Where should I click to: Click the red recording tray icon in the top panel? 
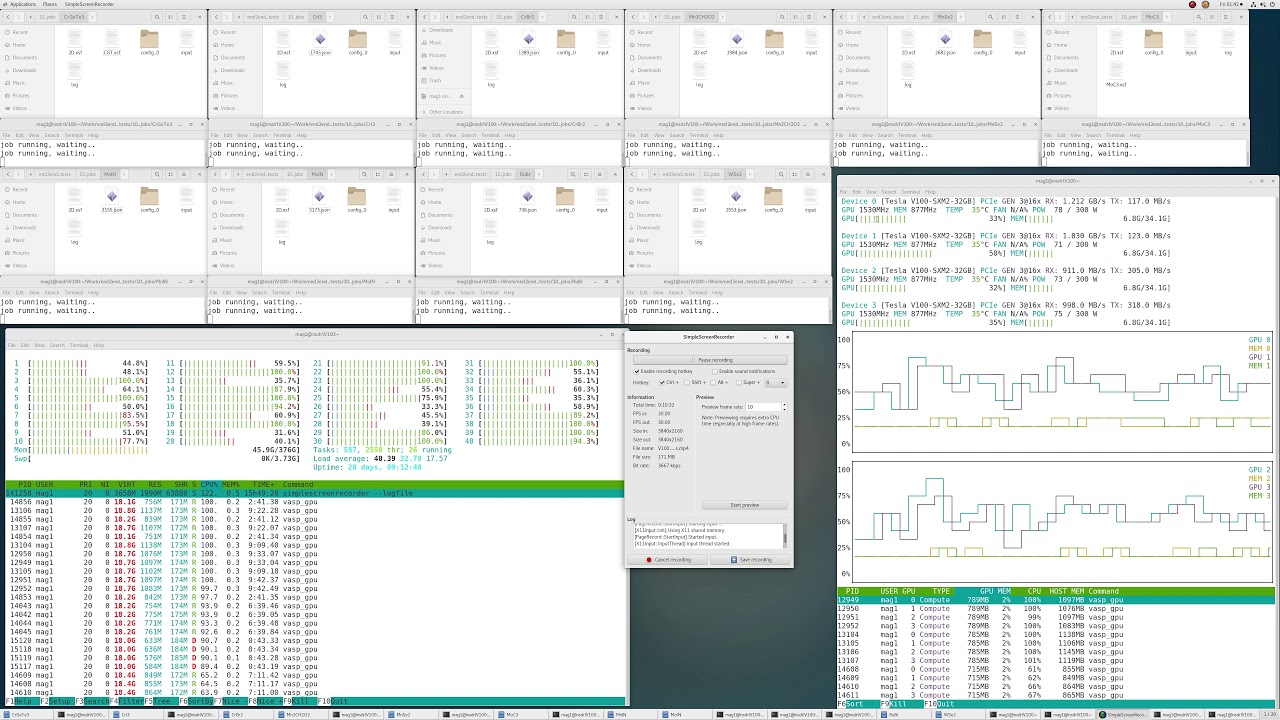[1192, 4]
